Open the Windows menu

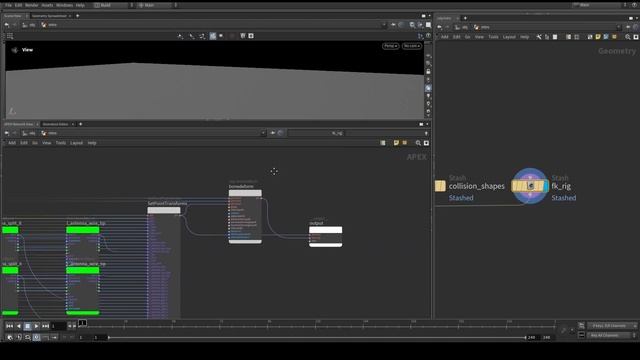click(64, 5)
